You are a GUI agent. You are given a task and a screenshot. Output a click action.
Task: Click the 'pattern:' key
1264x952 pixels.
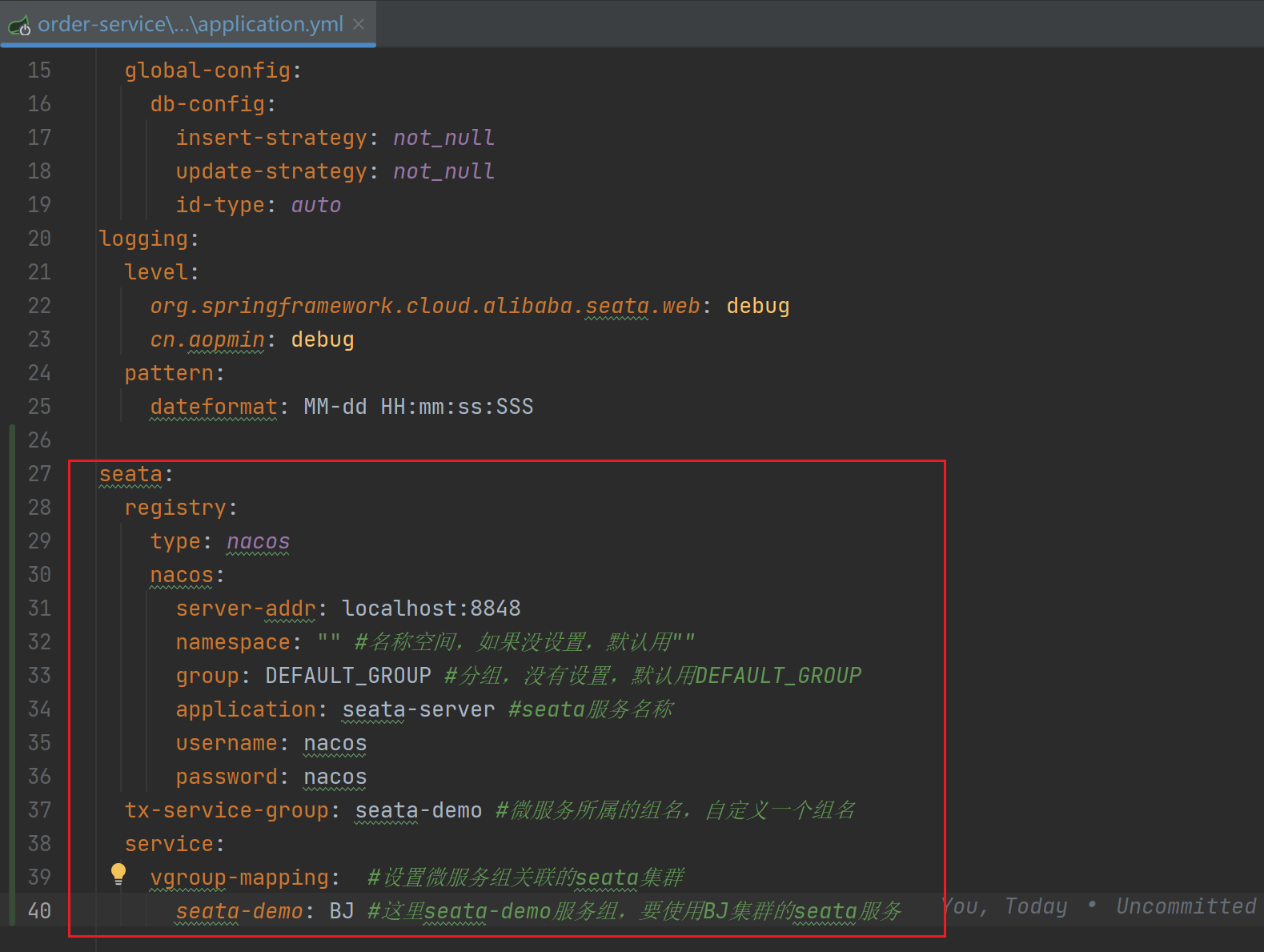point(175,373)
